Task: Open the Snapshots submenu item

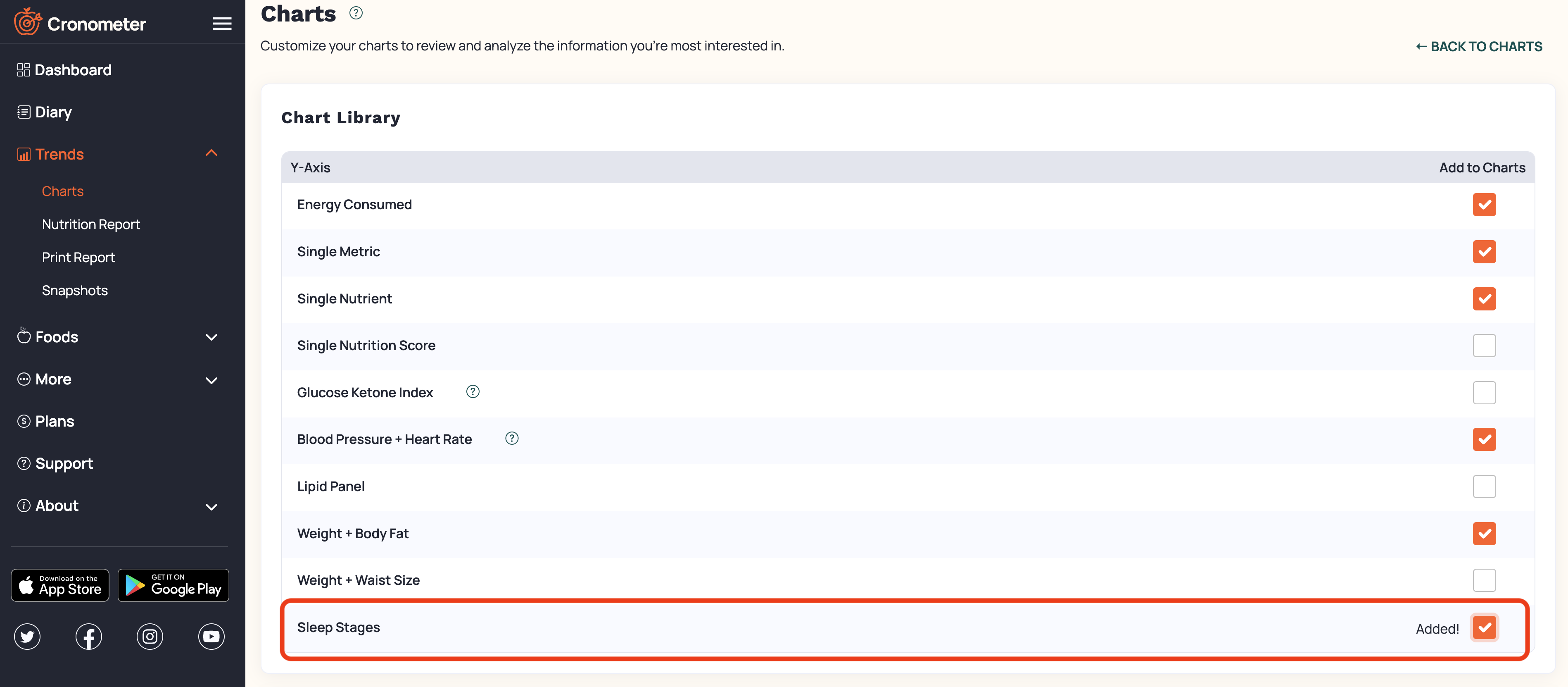Action: 74,291
